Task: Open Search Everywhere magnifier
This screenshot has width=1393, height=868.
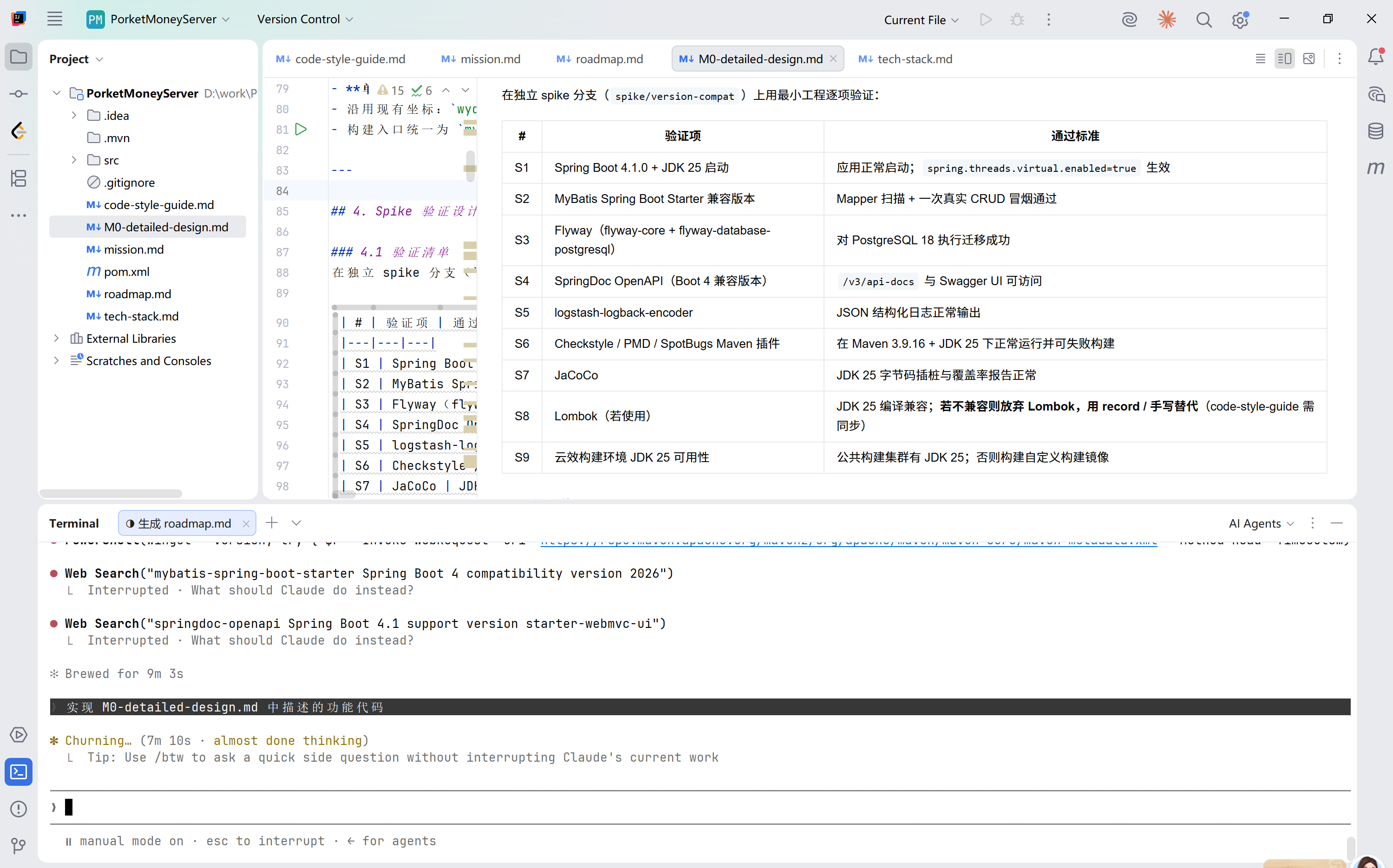Action: click(x=1203, y=20)
